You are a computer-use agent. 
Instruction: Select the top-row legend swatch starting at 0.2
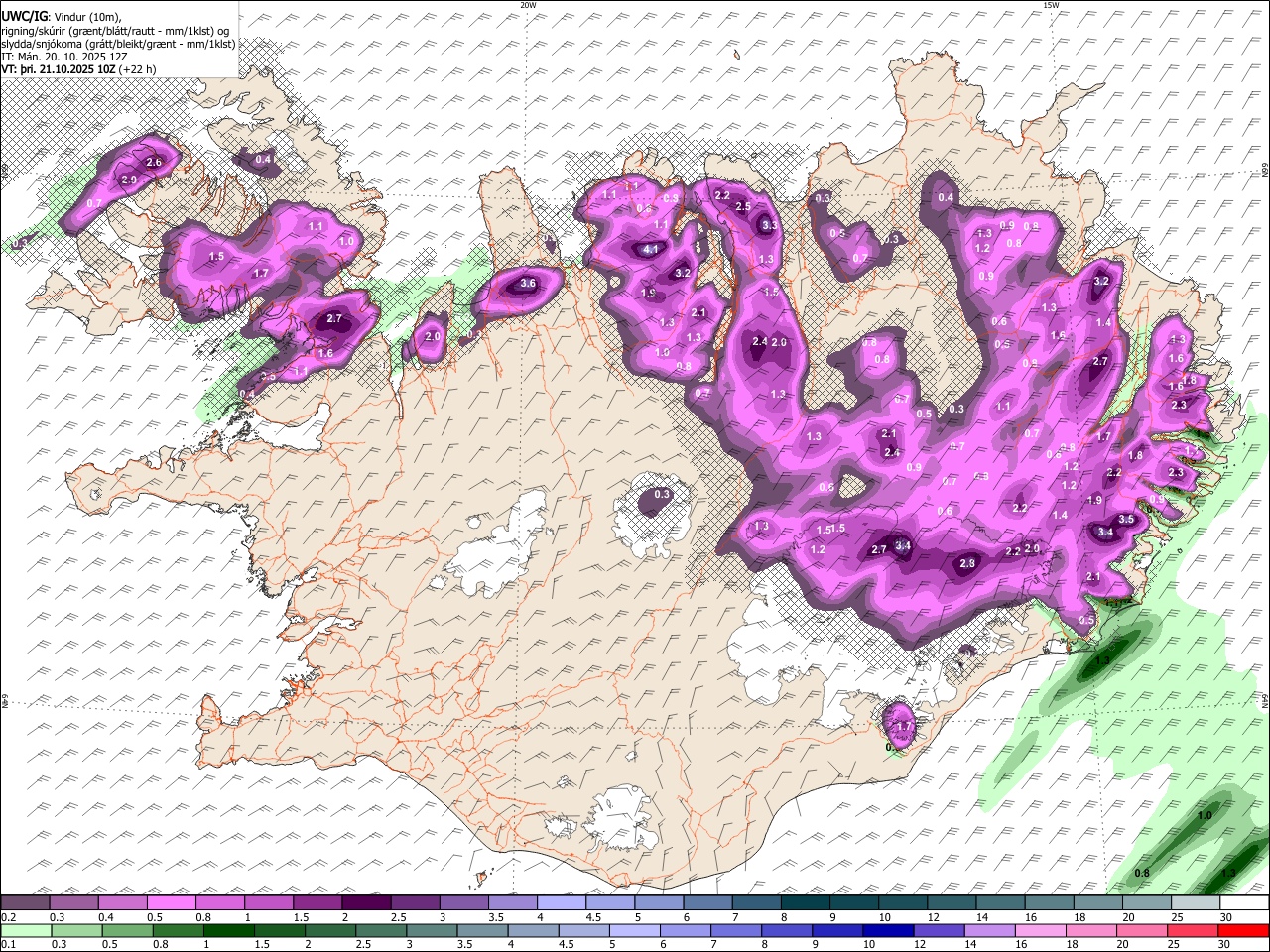point(25,903)
